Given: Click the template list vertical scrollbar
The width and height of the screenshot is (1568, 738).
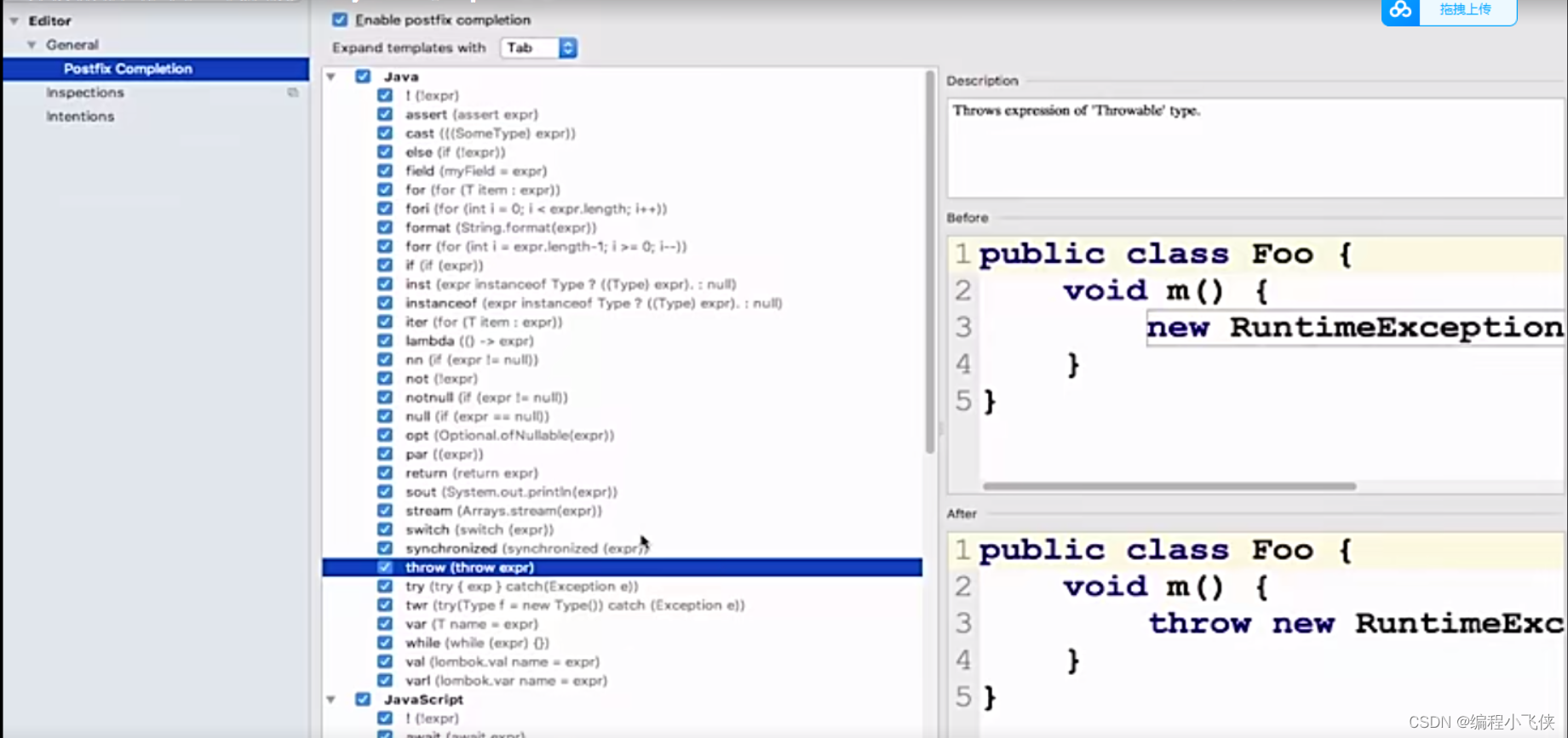Looking at the screenshot, I should pos(930,262).
